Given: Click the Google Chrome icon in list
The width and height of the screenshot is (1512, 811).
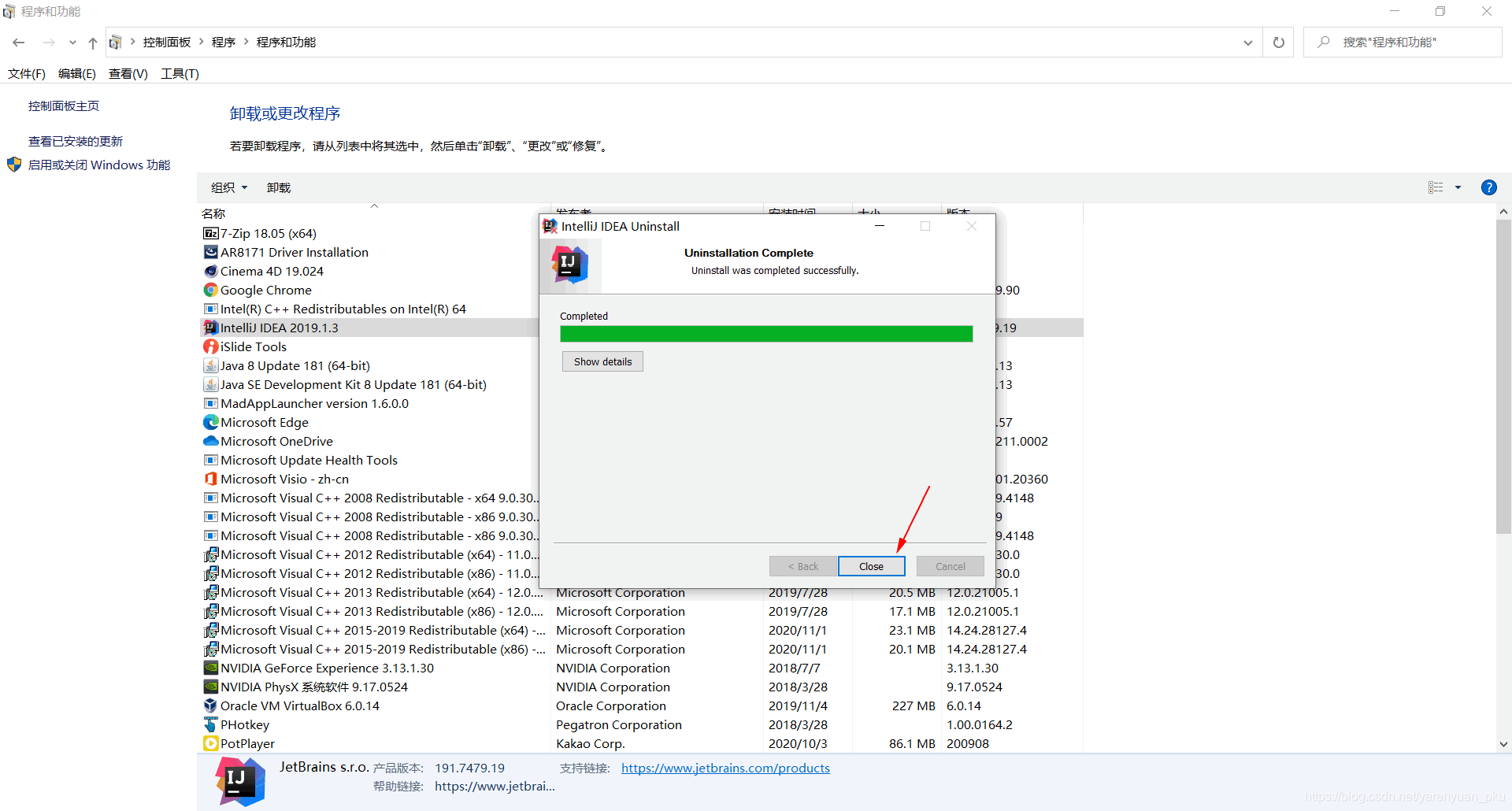Looking at the screenshot, I should 211,290.
